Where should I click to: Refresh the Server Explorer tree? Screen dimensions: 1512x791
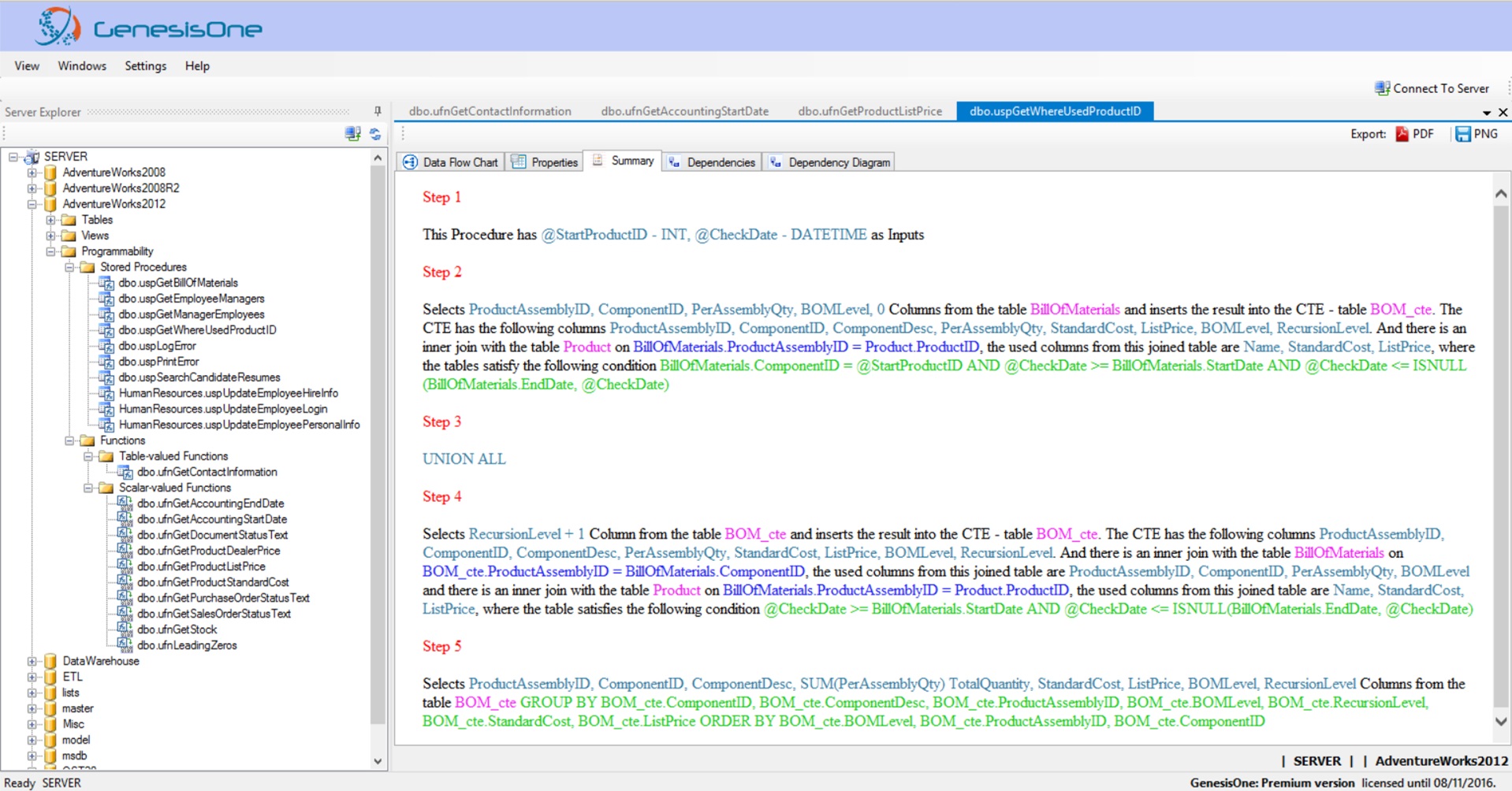[375, 134]
